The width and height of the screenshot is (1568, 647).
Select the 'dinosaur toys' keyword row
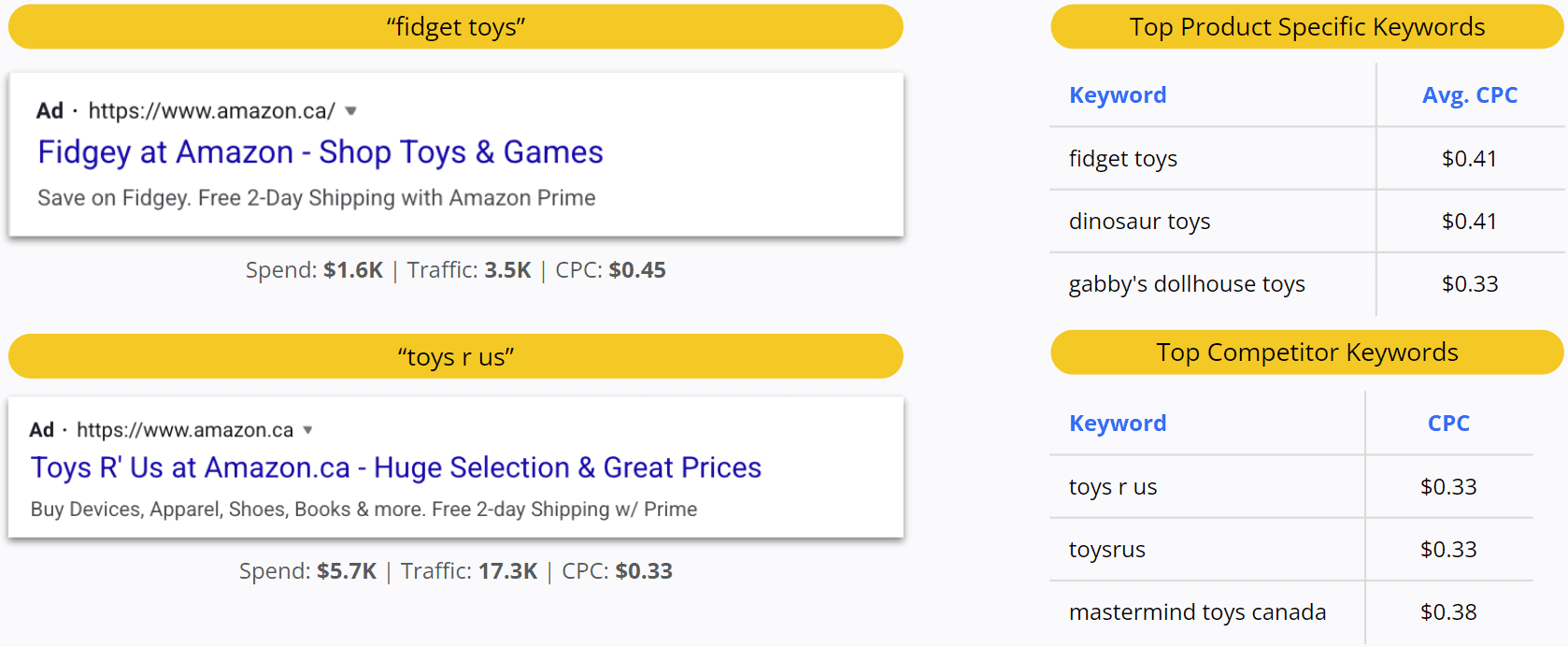point(1139,222)
